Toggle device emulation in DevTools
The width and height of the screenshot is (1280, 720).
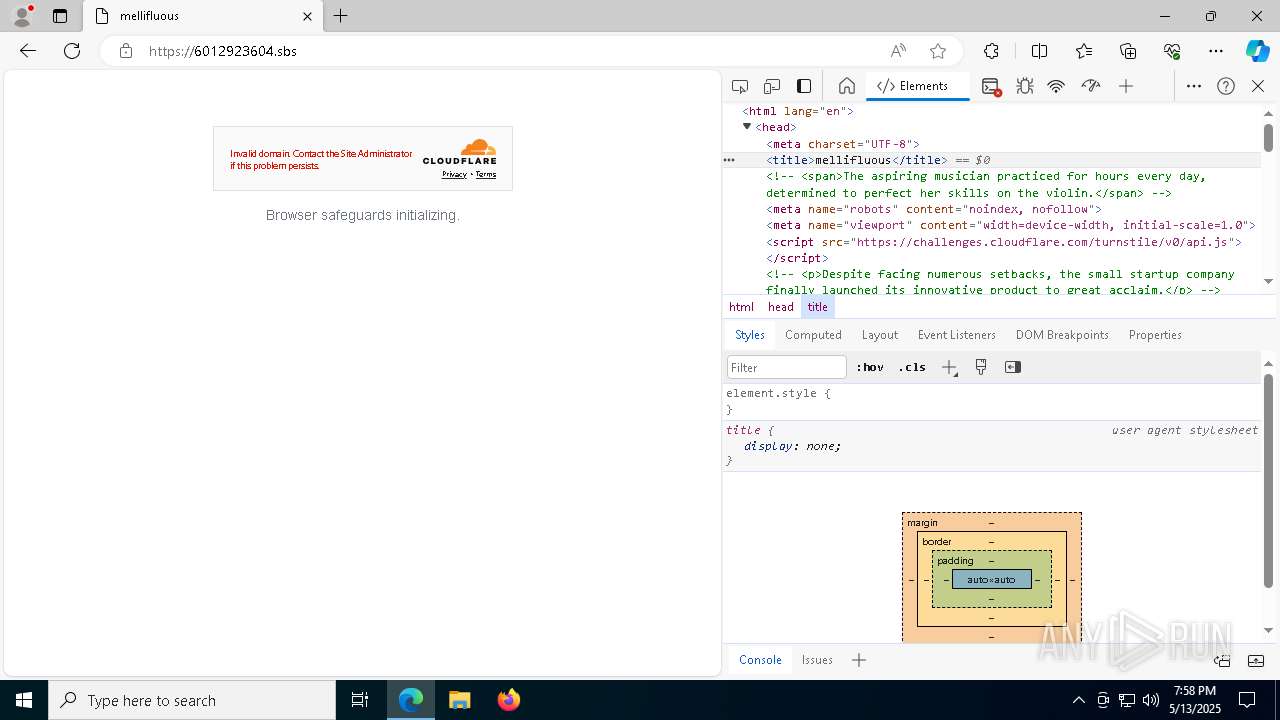(x=772, y=86)
